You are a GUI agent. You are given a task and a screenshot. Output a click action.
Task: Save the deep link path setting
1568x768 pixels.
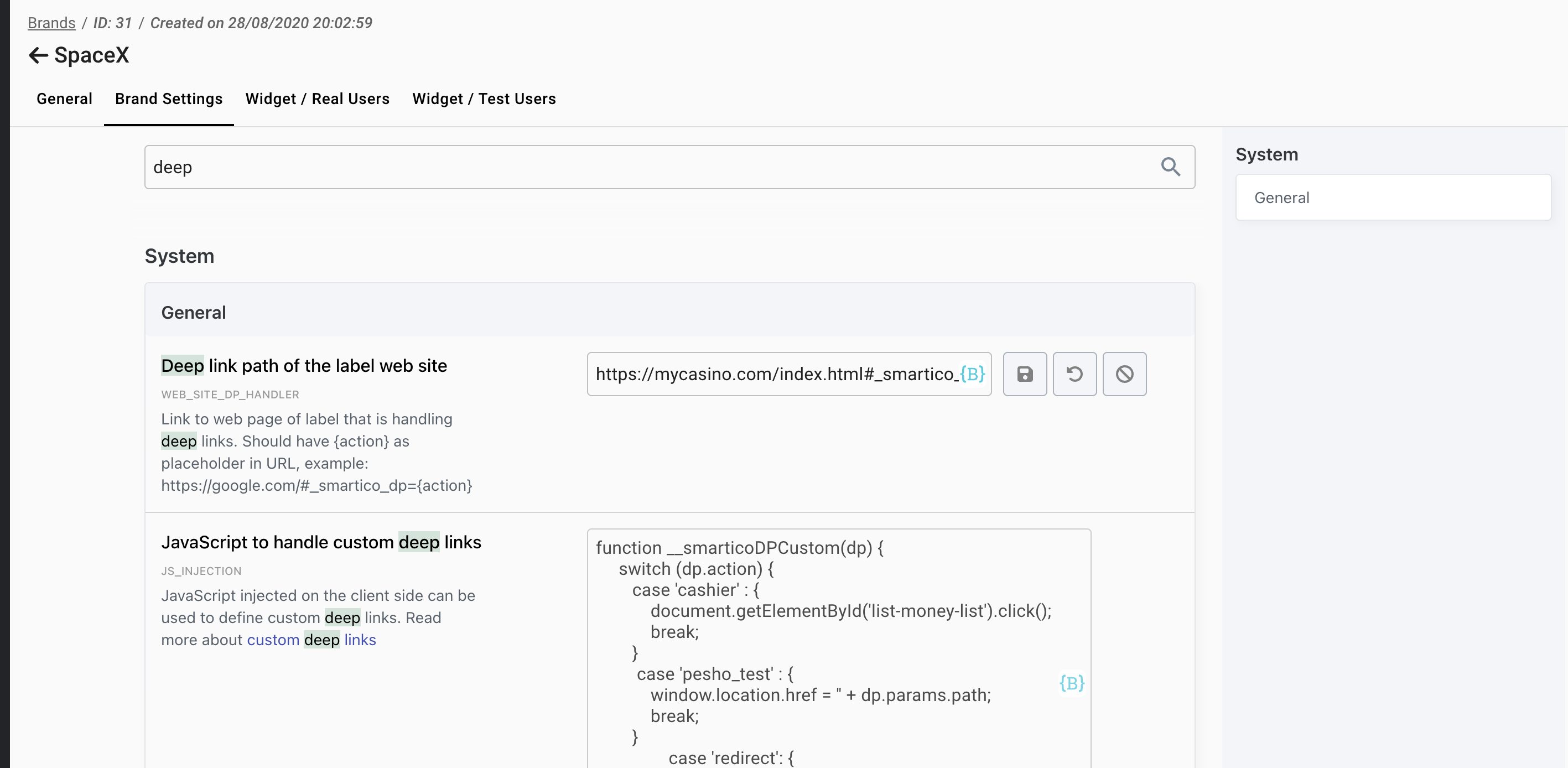[1025, 373]
